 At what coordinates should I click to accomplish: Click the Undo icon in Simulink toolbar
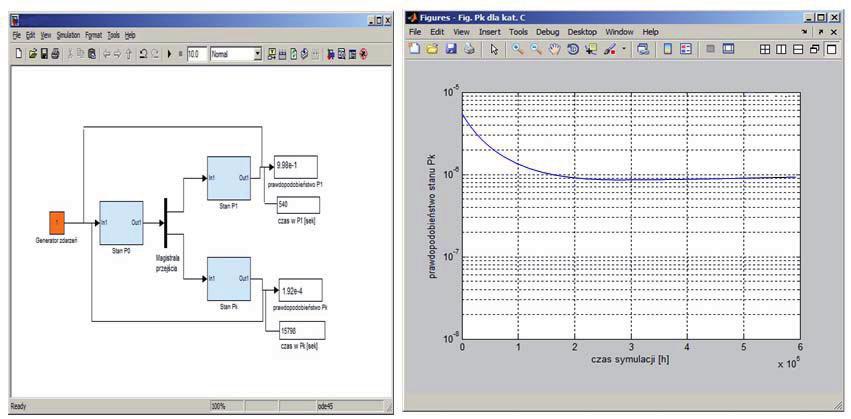point(143,54)
